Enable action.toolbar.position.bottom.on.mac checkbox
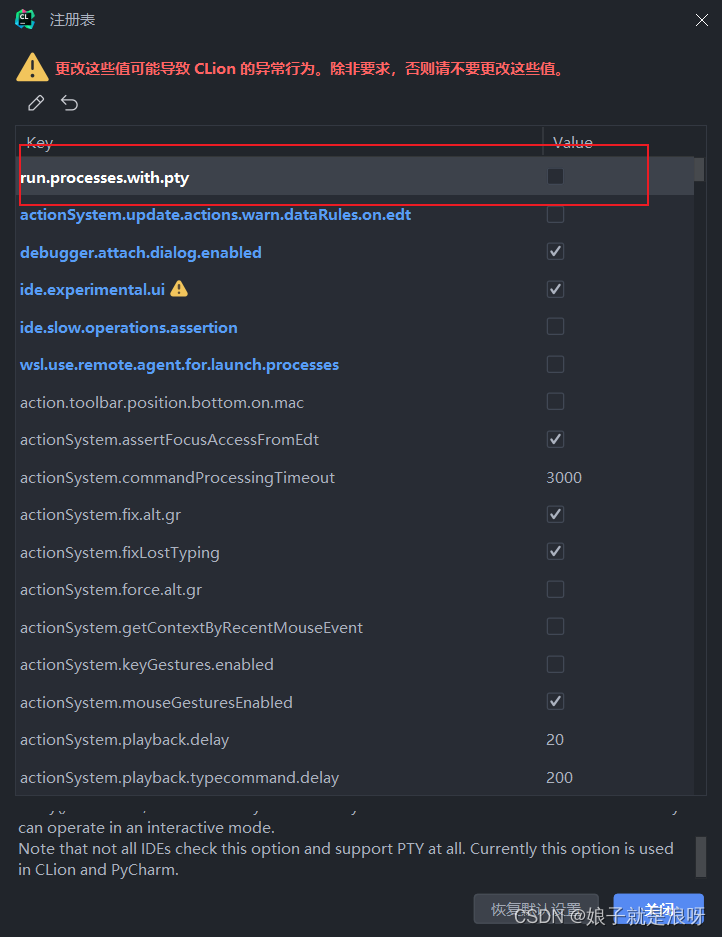722x937 pixels. pos(555,402)
